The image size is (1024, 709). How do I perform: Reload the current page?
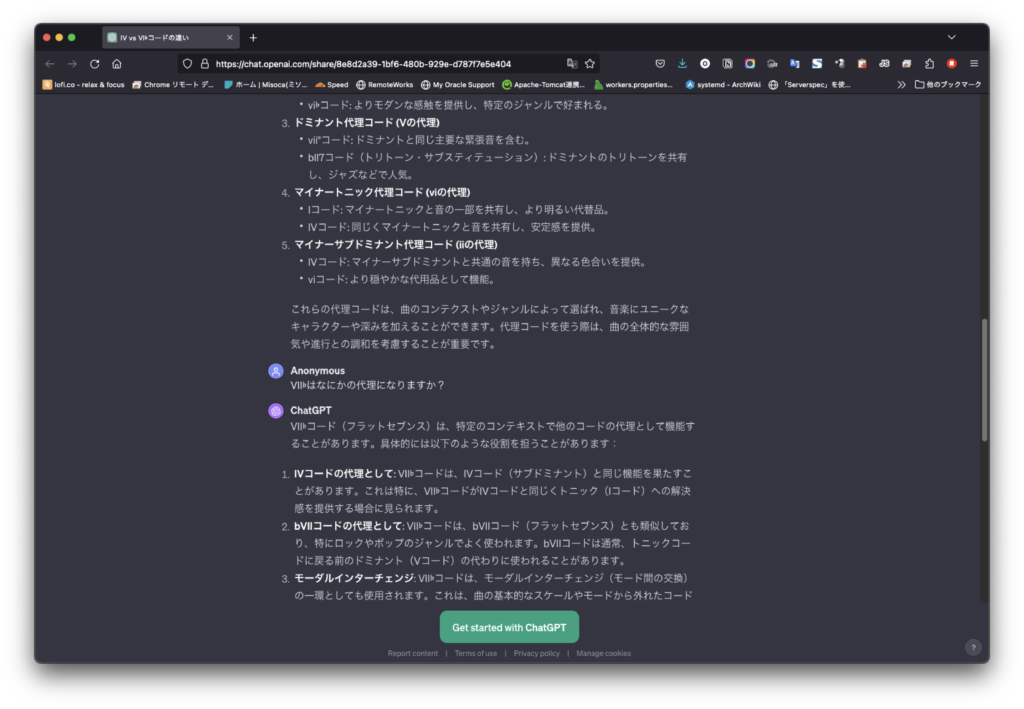coord(94,63)
